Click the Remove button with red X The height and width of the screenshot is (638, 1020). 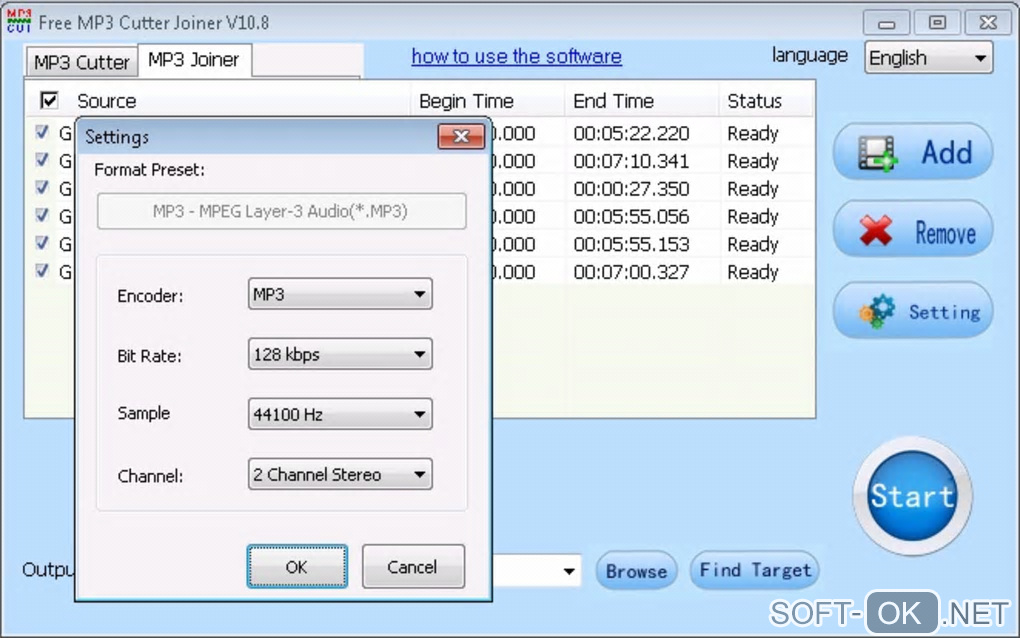[913, 230]
